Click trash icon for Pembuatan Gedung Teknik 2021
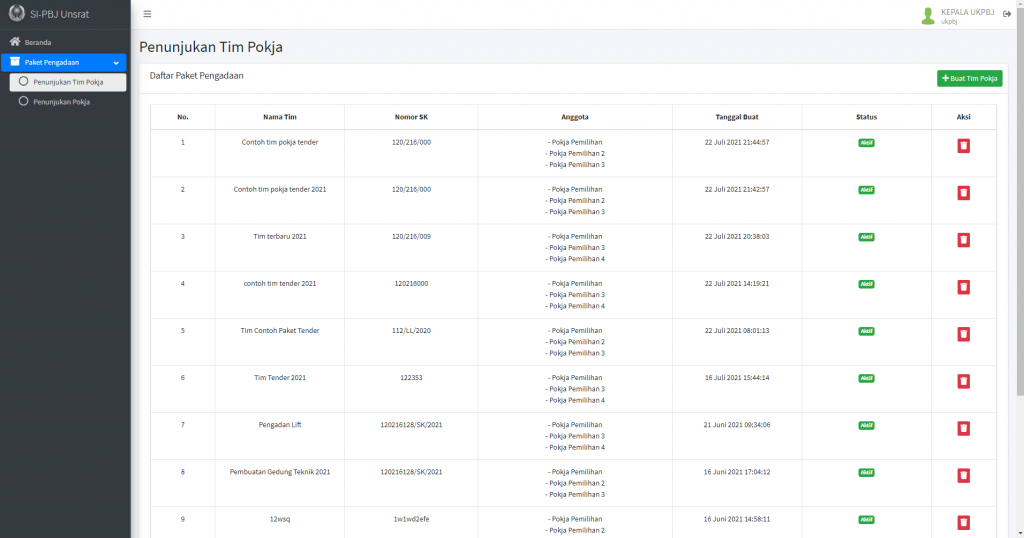This screenshot has height=538, width=1024. pos(963,475)
